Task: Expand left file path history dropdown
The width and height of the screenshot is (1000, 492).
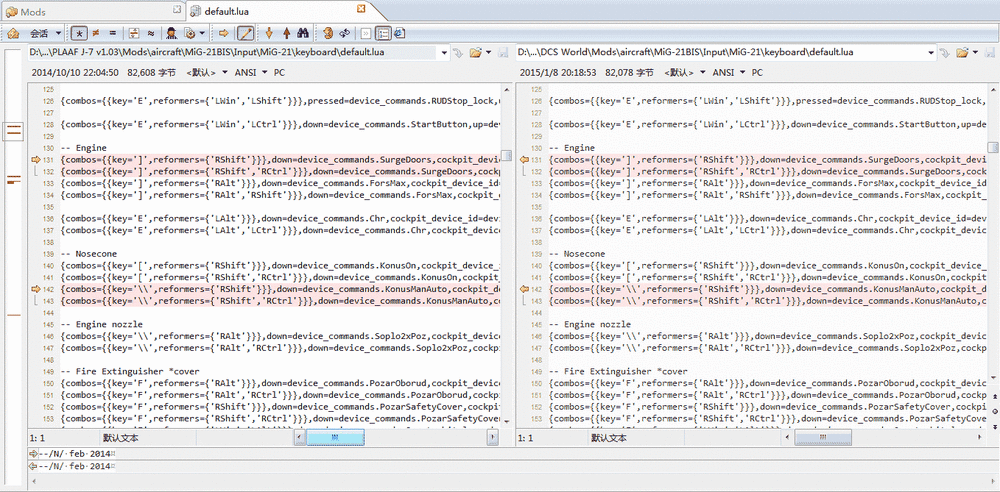Action: (x=445, y=52)
